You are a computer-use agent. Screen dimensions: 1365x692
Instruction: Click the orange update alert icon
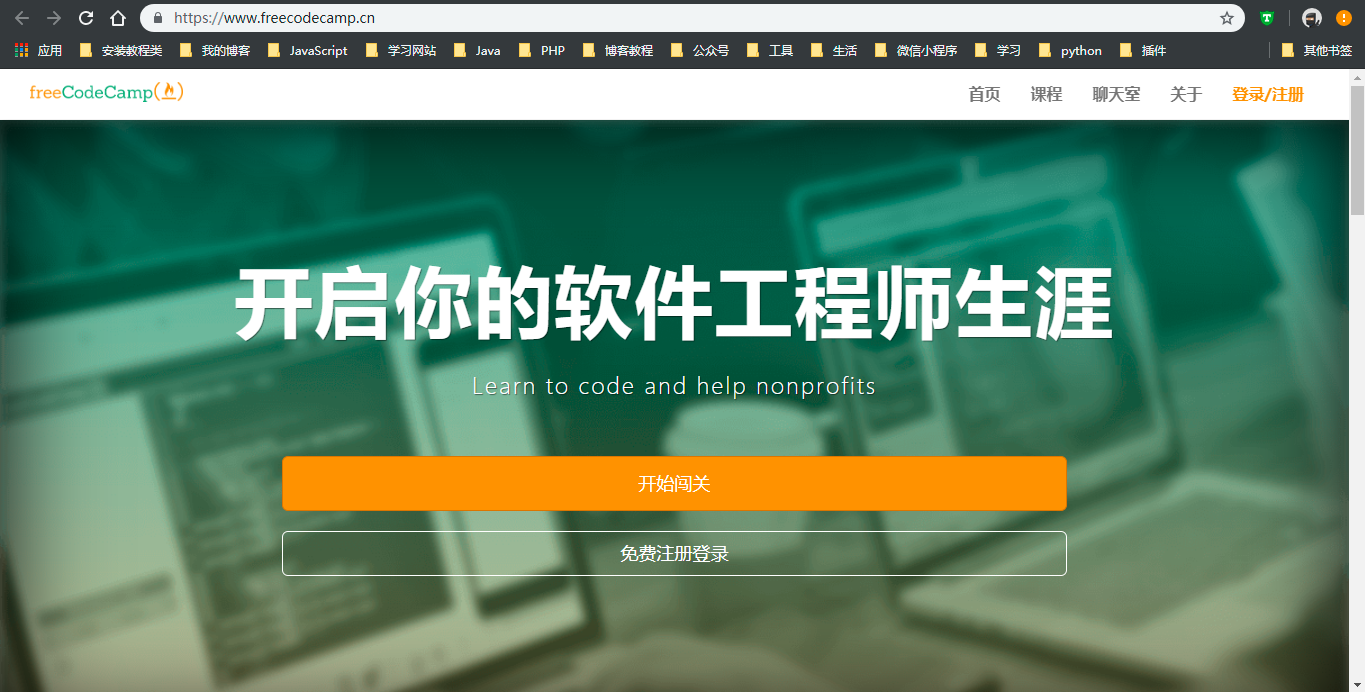[x=1344, y=18]
